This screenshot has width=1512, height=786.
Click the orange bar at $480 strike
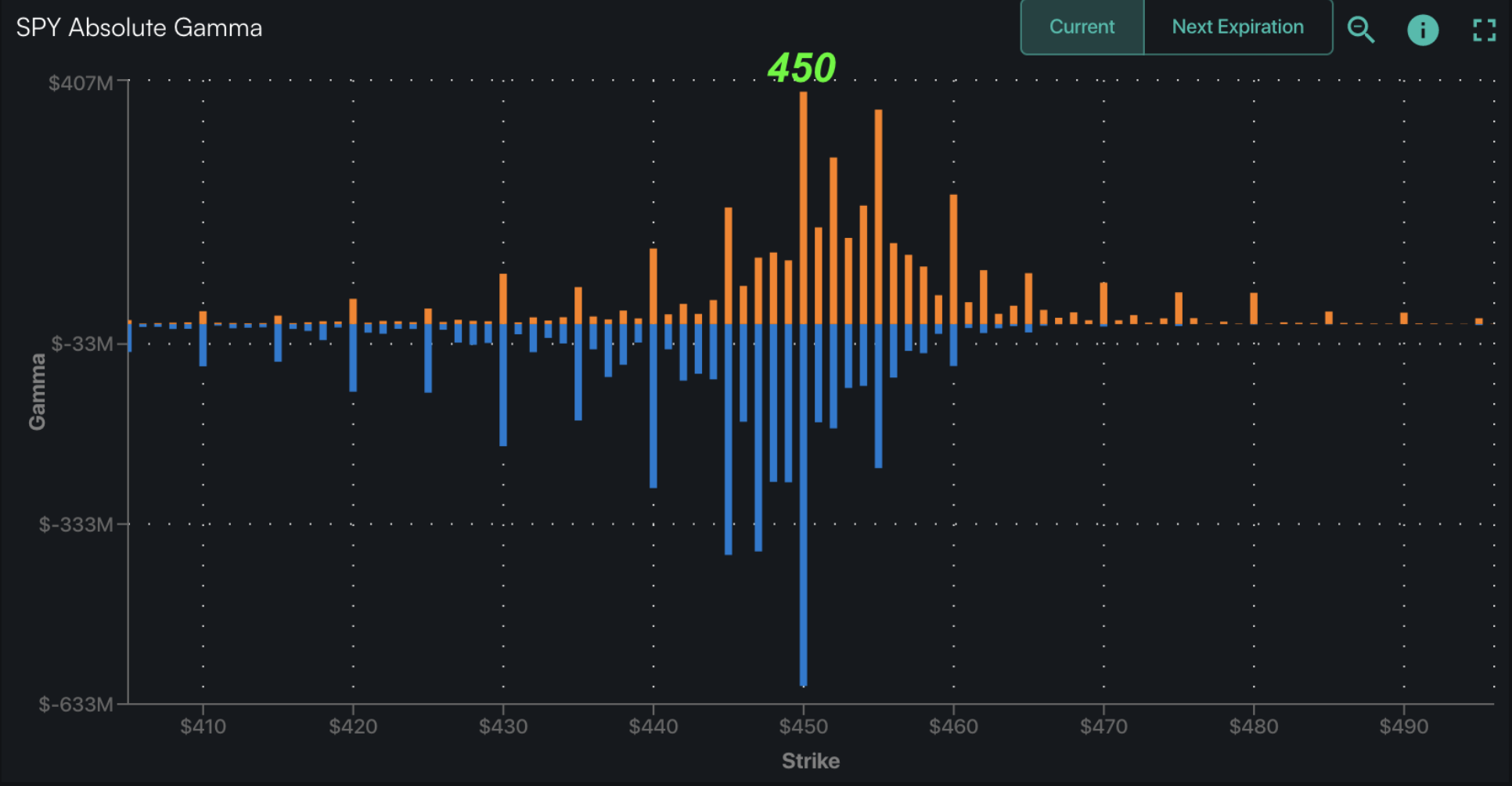click(1254, 308)
